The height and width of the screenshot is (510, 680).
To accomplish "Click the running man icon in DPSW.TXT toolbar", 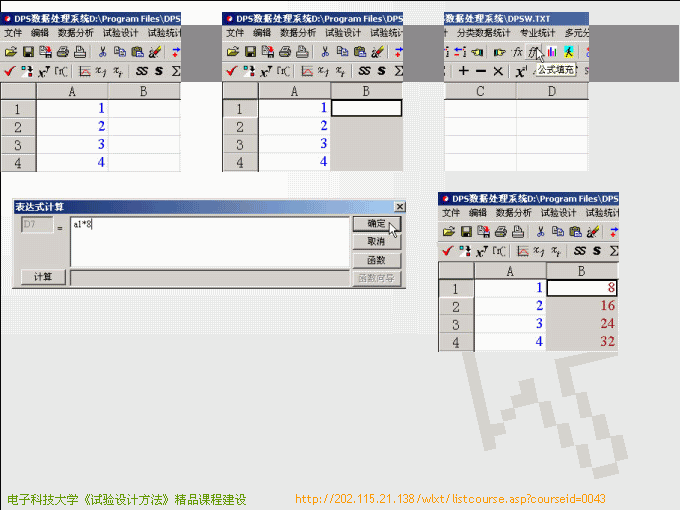I will (x=568, y=51).
